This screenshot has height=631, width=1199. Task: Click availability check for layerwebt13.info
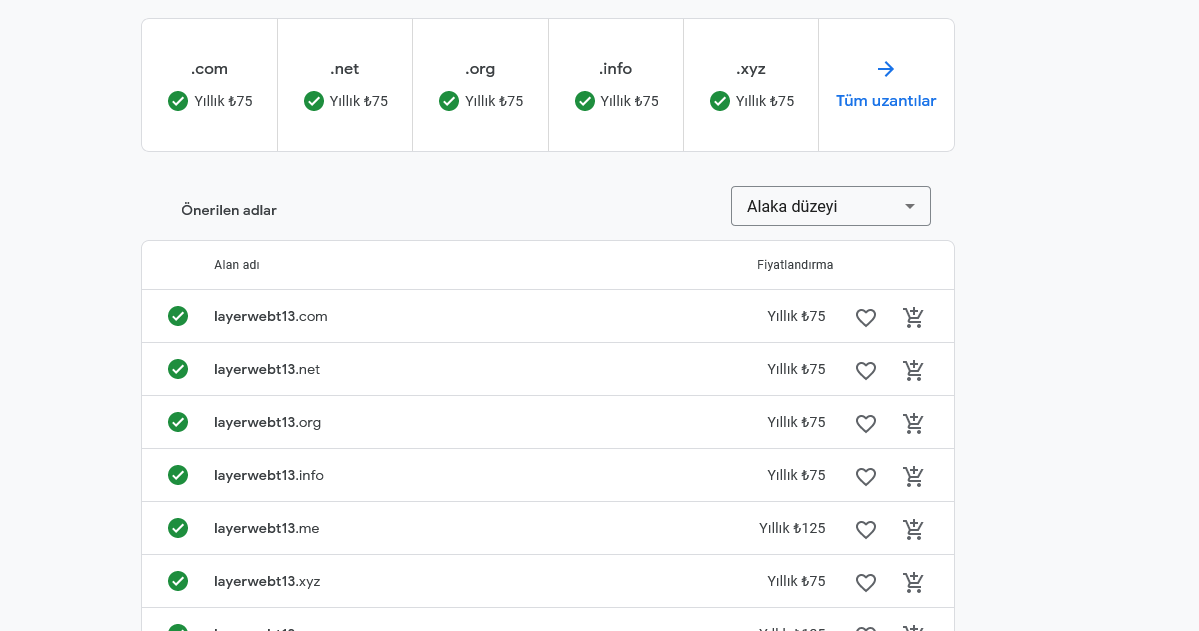178,475
